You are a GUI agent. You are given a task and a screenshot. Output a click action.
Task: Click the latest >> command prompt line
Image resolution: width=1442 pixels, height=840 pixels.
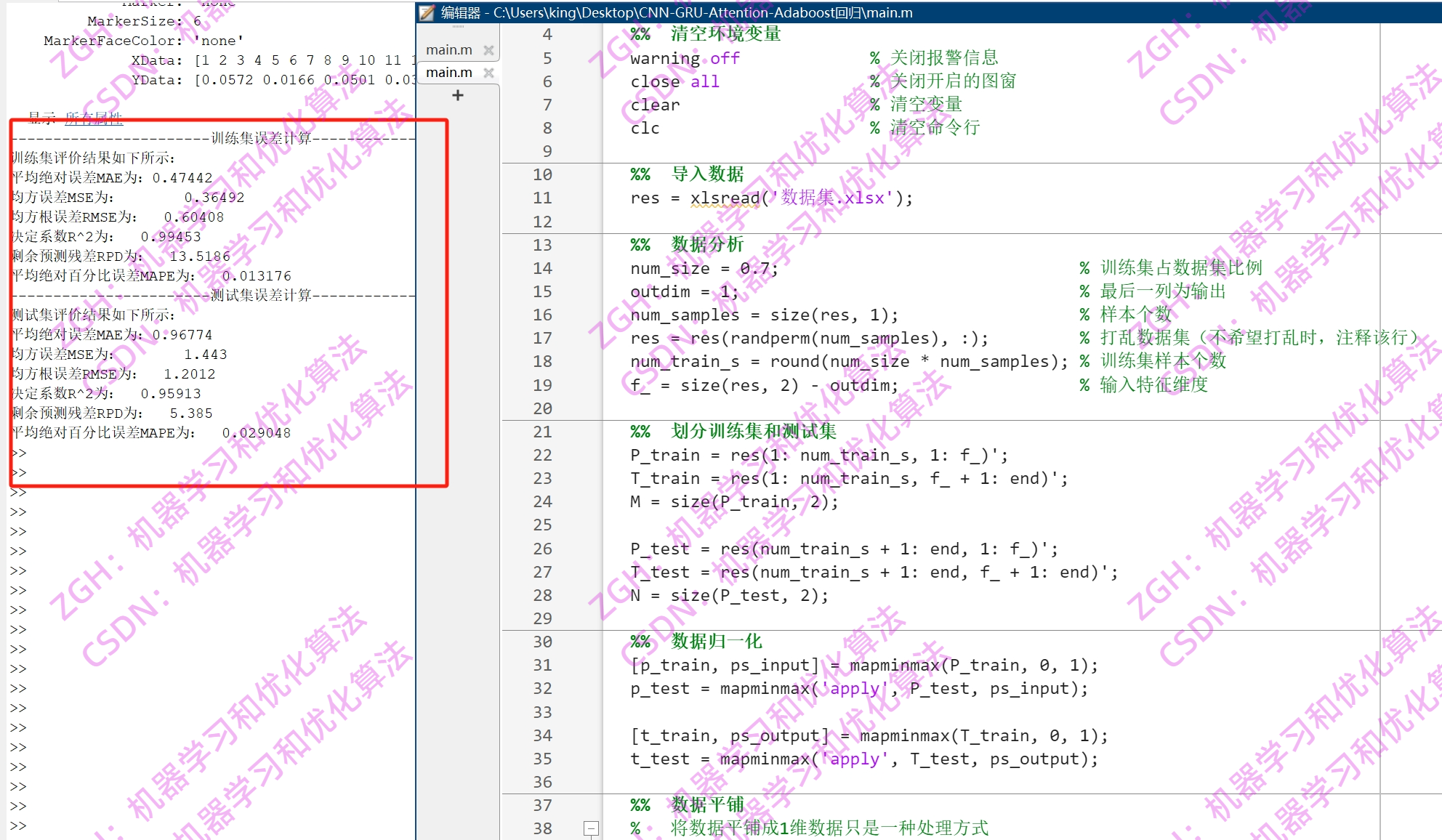[18, 825]
